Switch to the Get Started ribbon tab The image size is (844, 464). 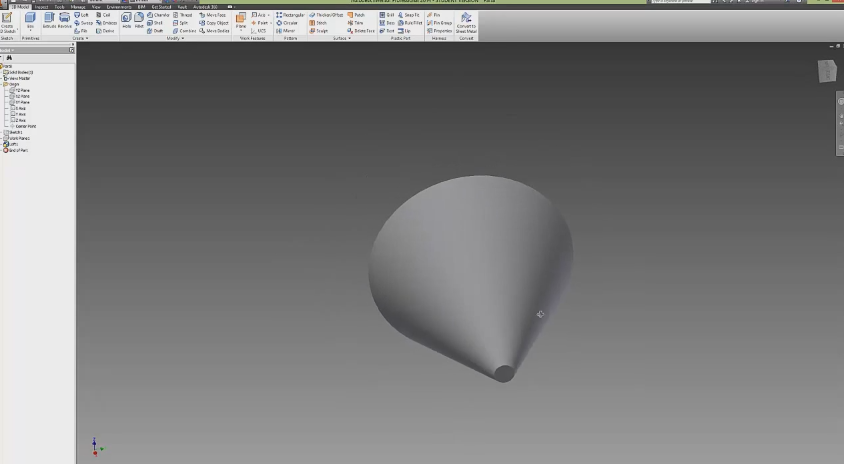(162, 7)
